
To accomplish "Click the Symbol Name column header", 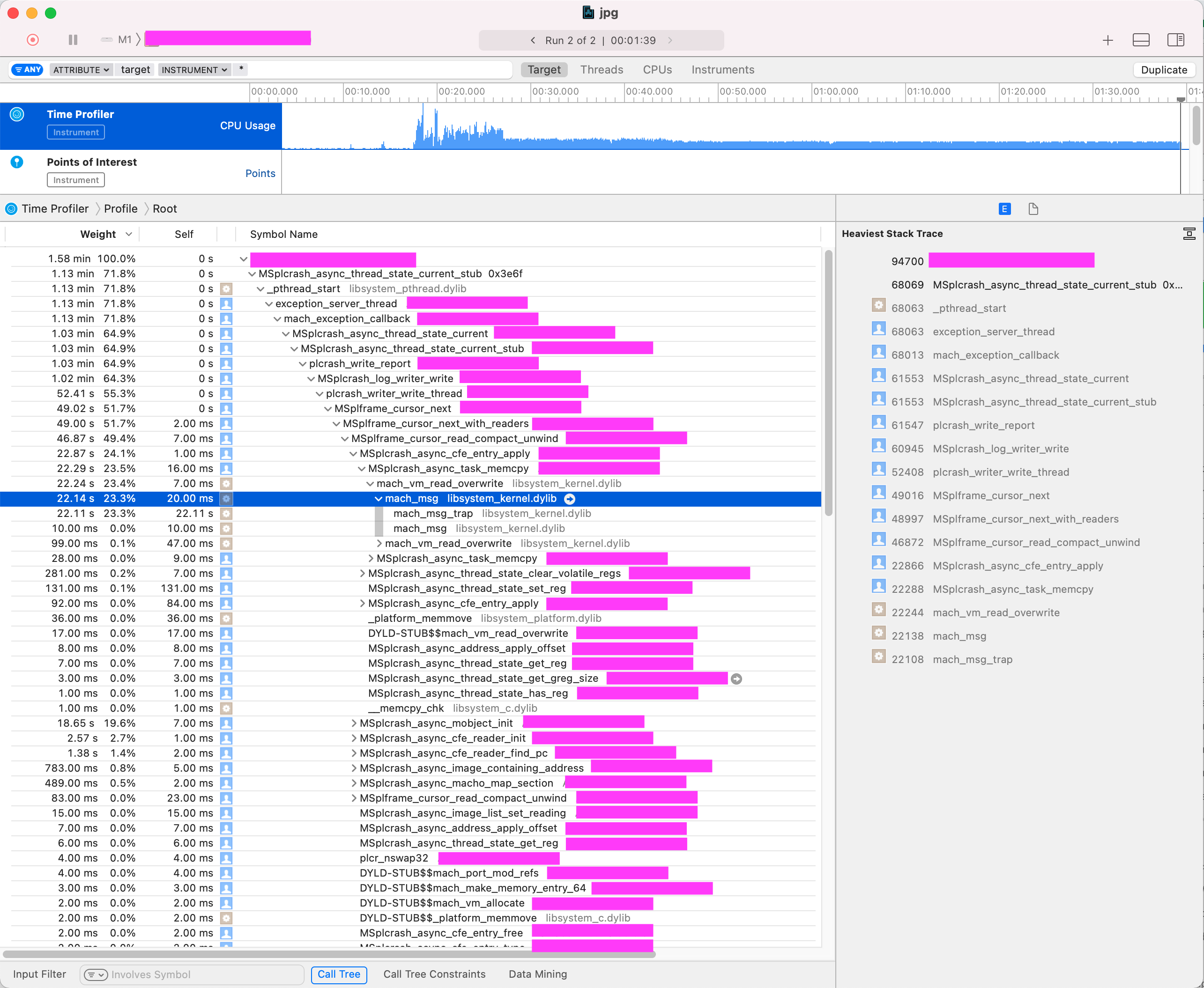I will coord(283,234).
